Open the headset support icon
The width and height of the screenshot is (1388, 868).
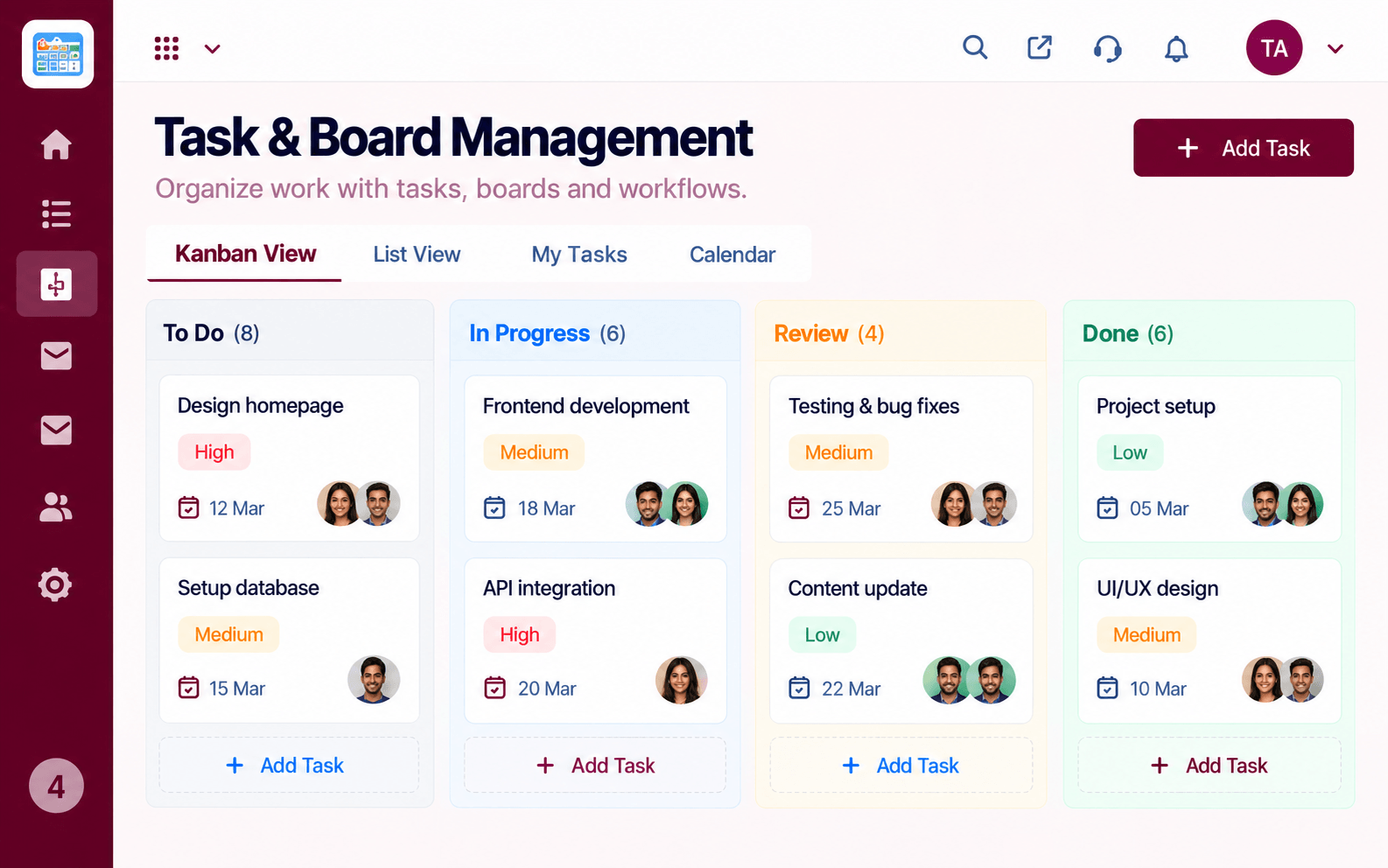pyautogui.click(x=1108, y=48)
